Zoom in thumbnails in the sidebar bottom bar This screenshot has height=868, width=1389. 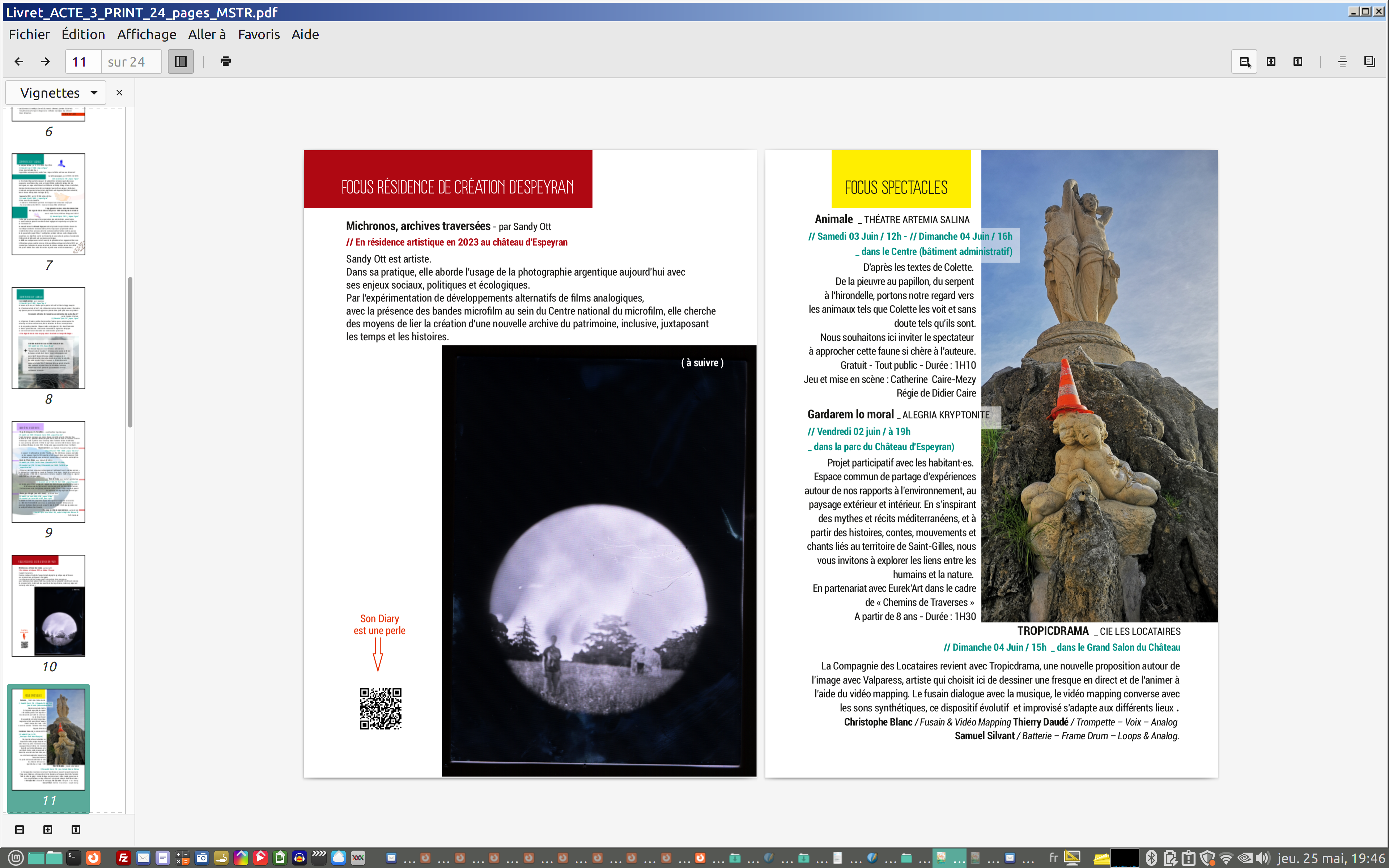(48, 830)
